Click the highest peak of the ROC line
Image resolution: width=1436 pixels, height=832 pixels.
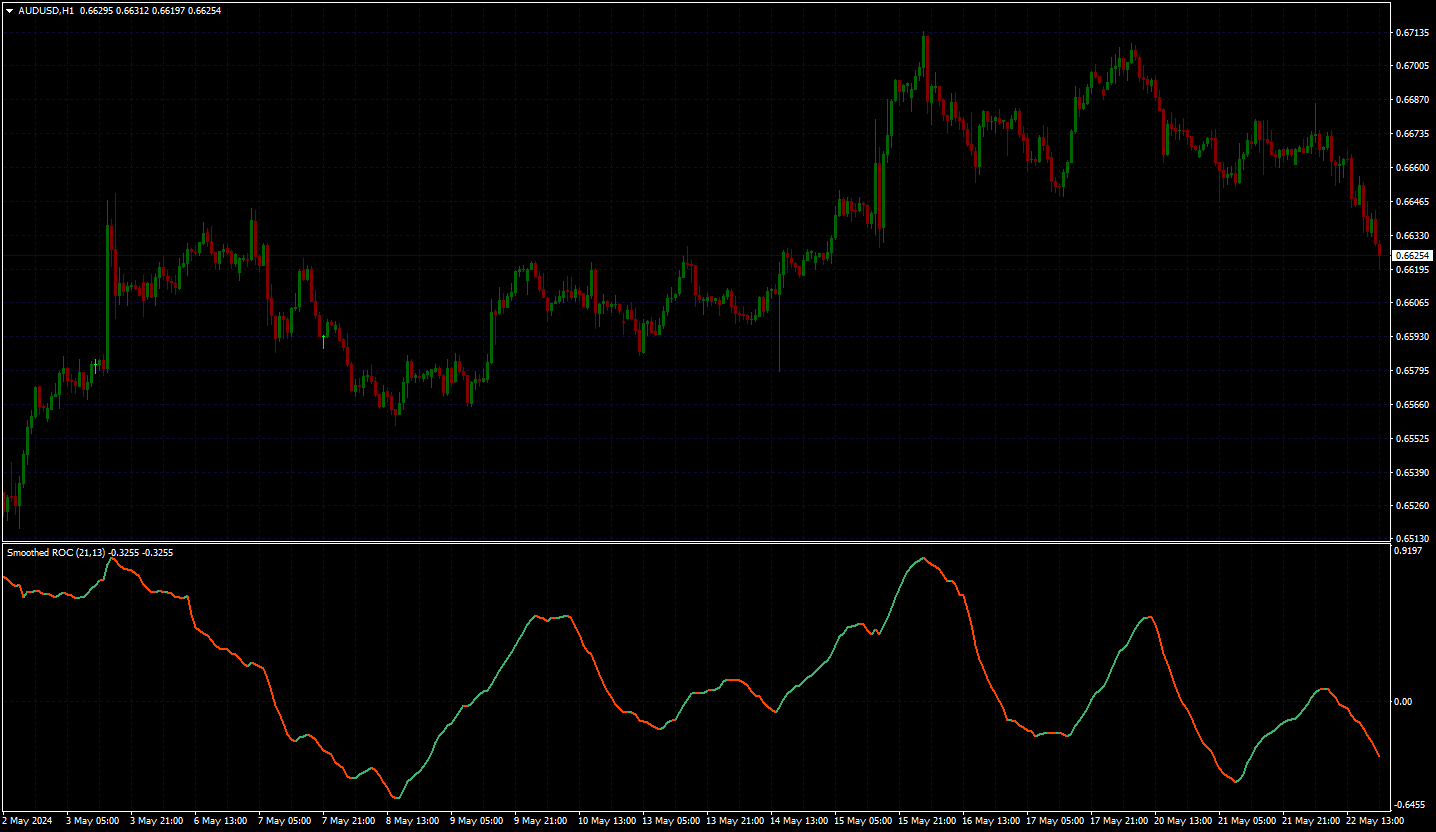(x=923, y=558)
